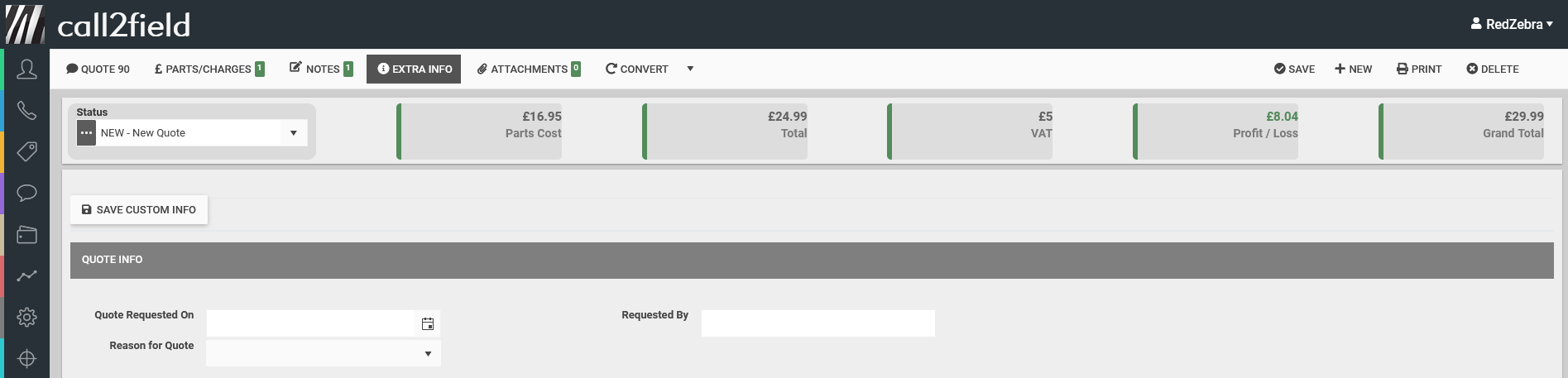Open the wallet sidebar icon
Screen dimensions: 1568x378
click(26, 235)
